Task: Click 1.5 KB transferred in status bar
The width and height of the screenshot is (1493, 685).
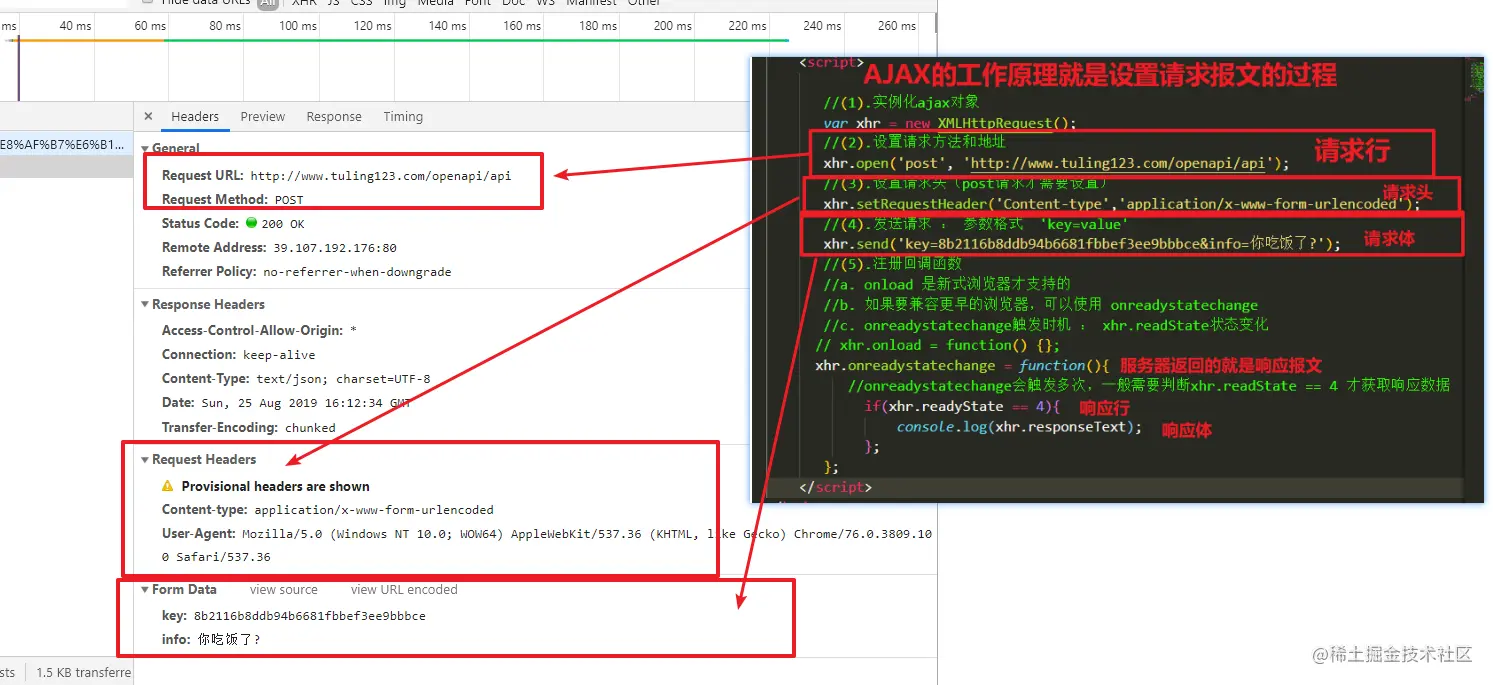Action: click(84, 673)
